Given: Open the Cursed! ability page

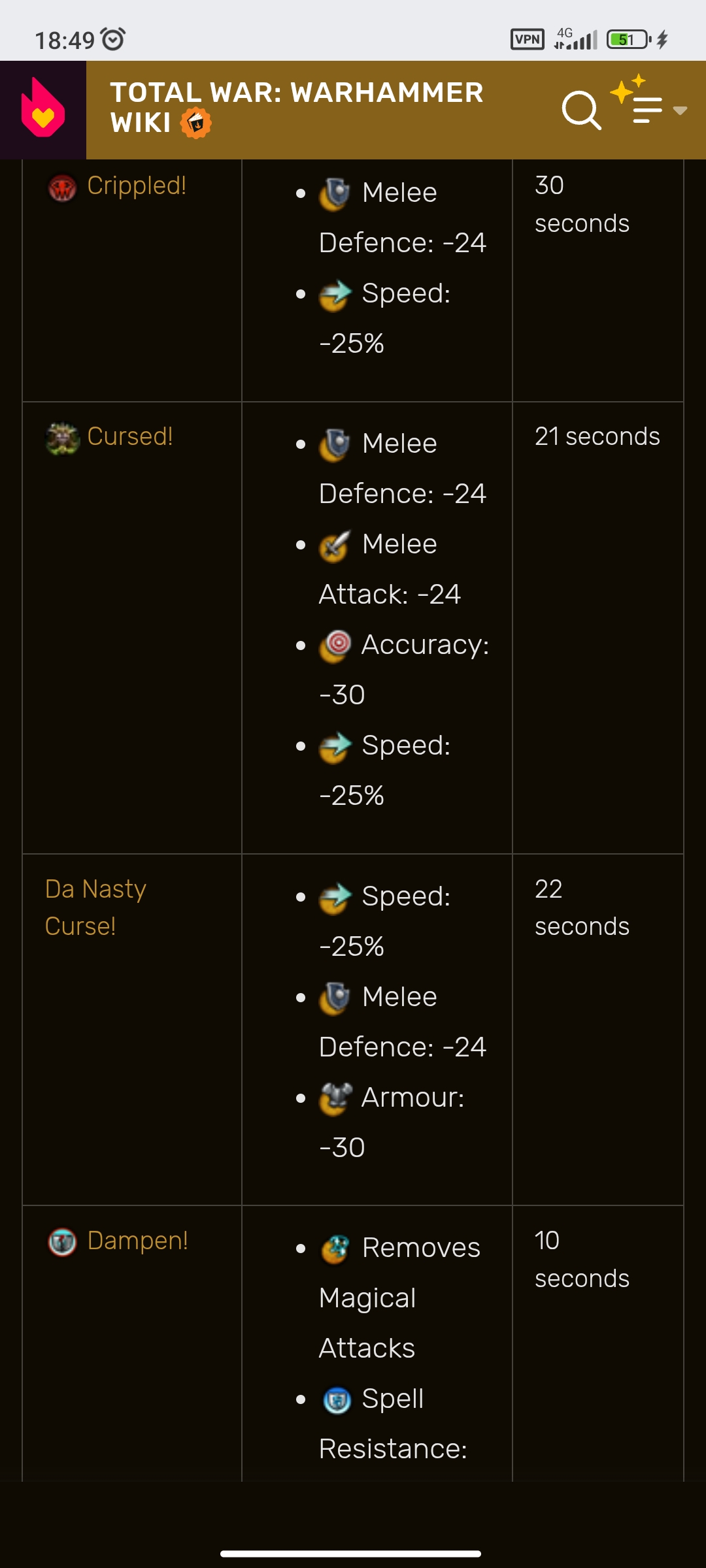Looking at the screenshot, I should pos(130,436).
